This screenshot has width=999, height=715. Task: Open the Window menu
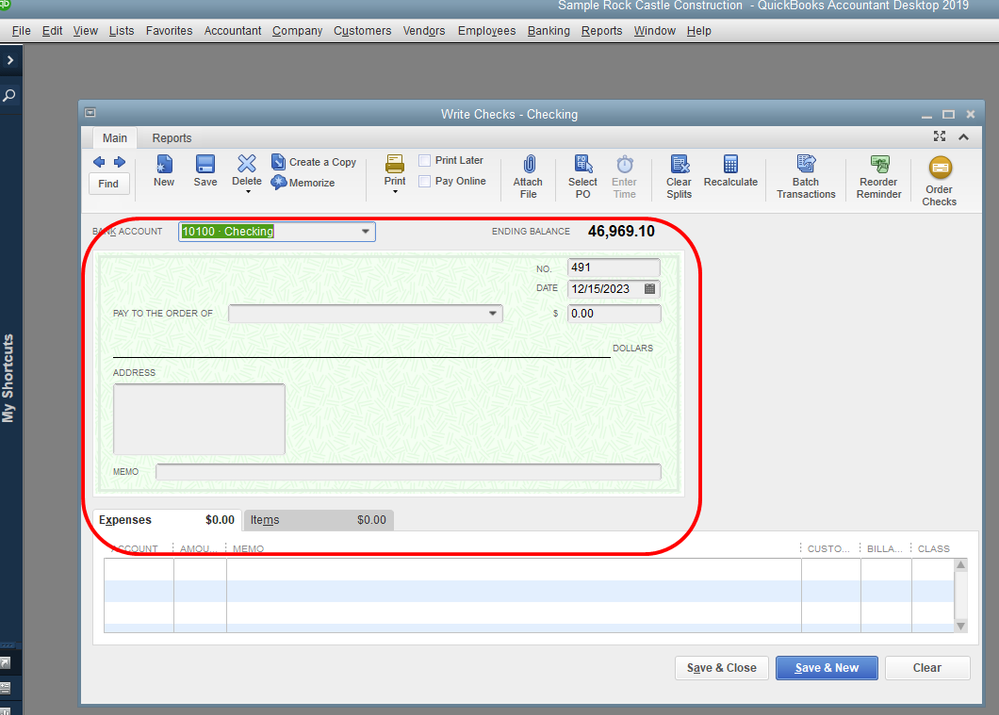pyautogui.click(x=654, y=31)
